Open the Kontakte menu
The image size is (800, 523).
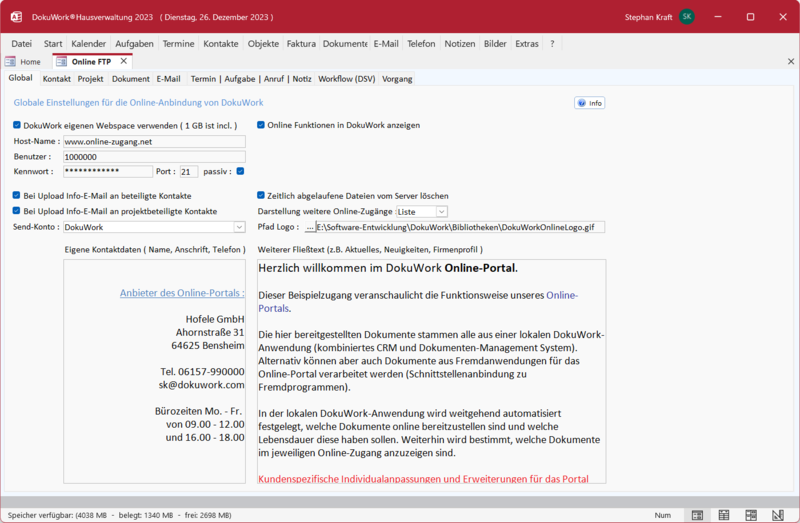[x=221, y=44]
